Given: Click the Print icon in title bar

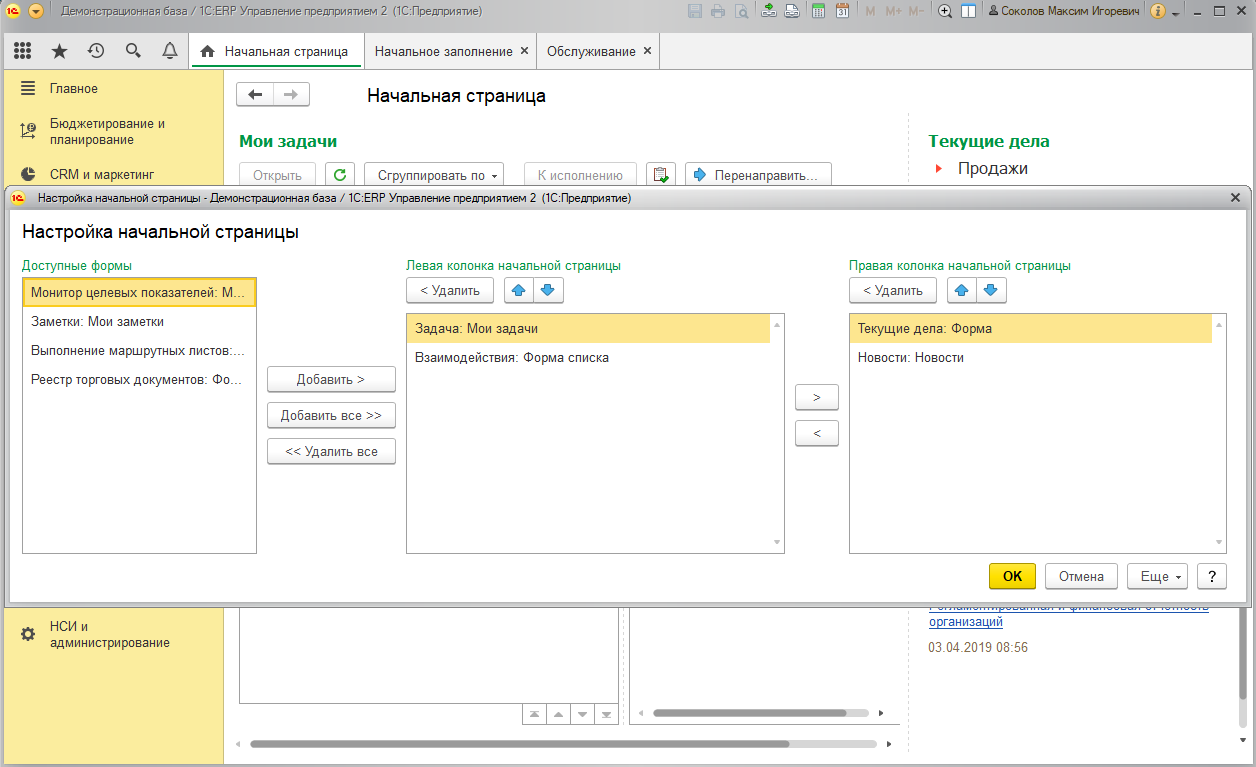Looking at the screenshot, I should [718, 11].
